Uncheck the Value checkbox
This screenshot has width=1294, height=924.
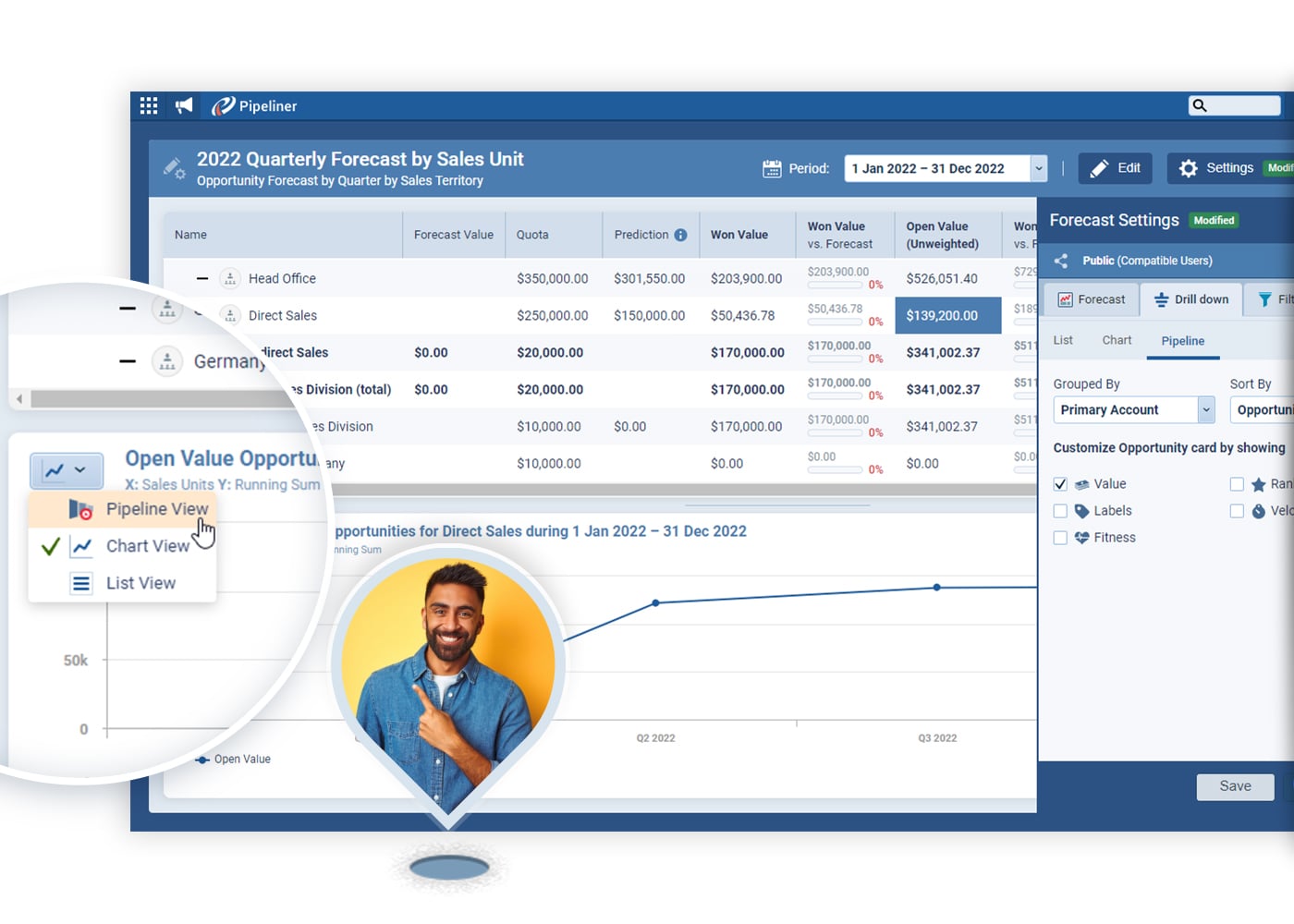click(1060, 483)
